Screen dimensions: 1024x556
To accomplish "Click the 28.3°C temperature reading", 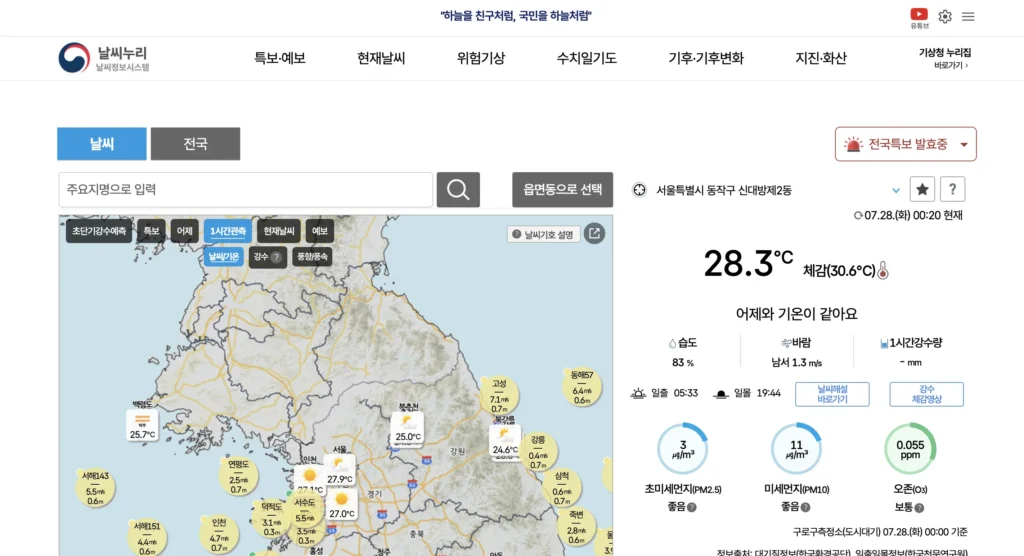I will [748, 263].
